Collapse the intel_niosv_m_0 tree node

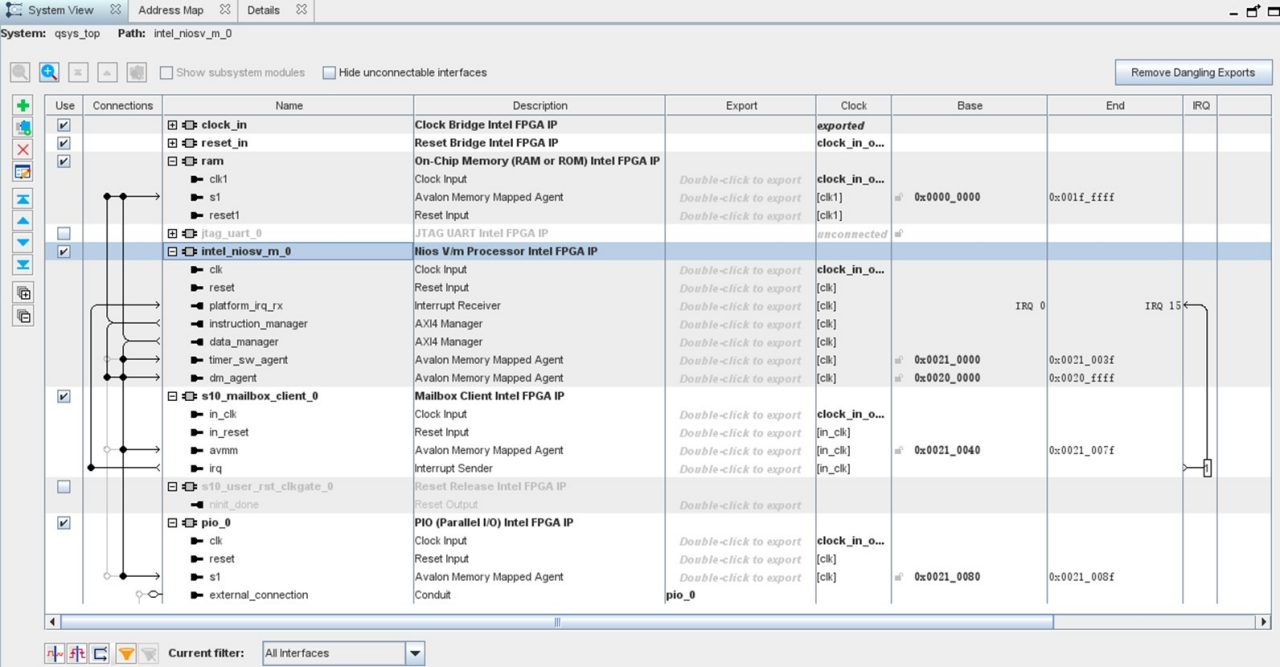tap(172, 251)
